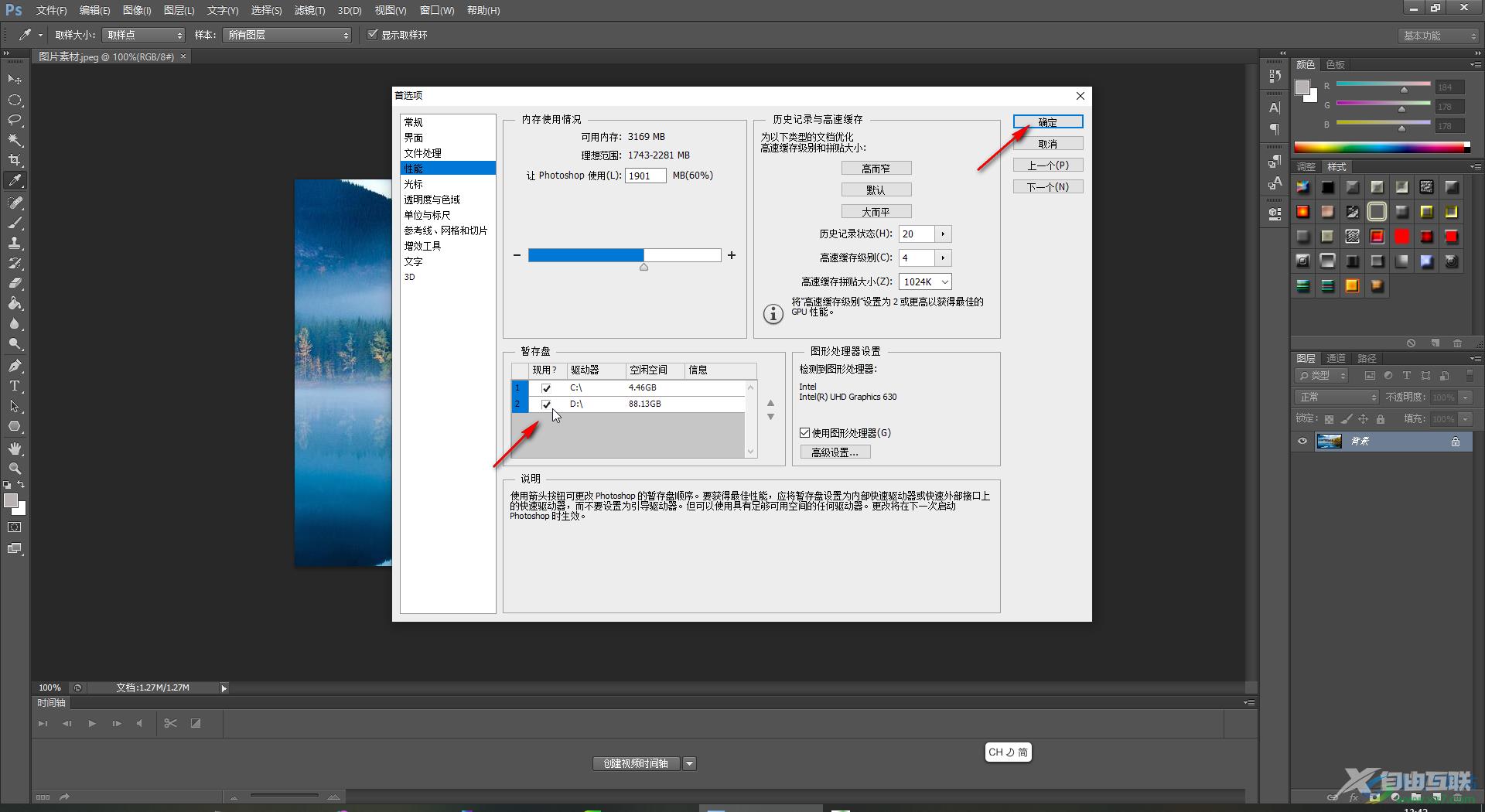Click the color spectrum ramp
This screenshot has width=1485, height=812.
[1381, 147]
